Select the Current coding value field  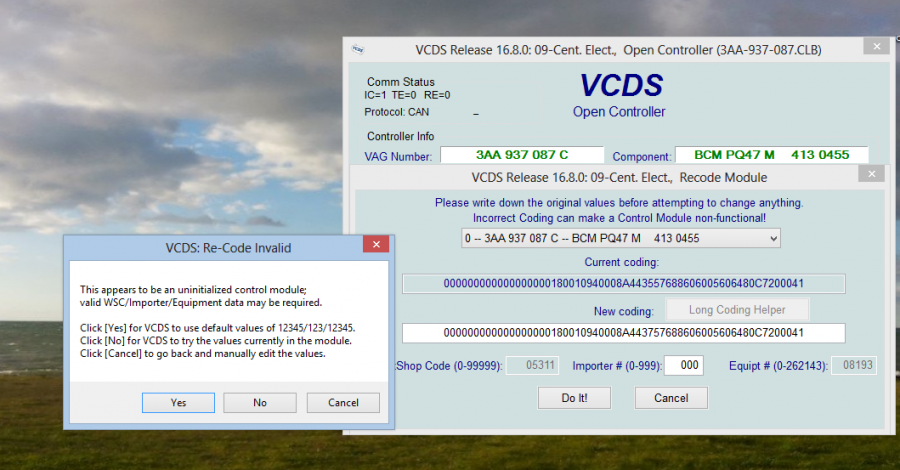click(623, 284)
